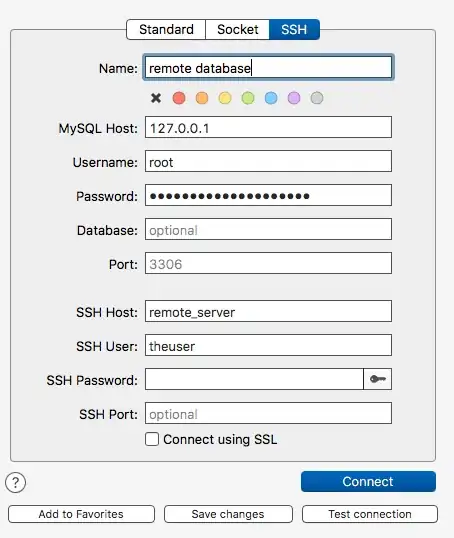Enable Connect using SSL checkbox
The height and width of the screenshot is (538, 454).
tap(152, 439)
